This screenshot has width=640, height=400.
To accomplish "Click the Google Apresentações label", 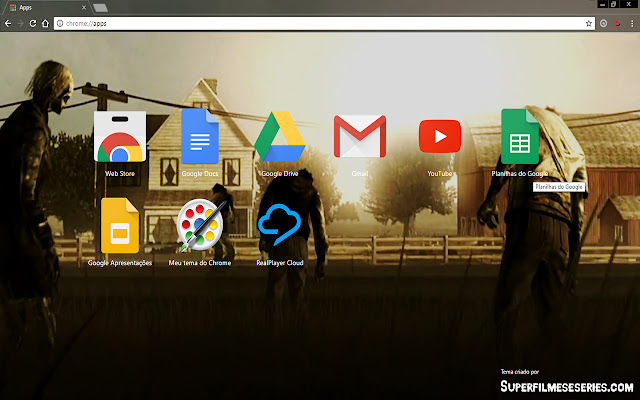I will pos(120,263).
